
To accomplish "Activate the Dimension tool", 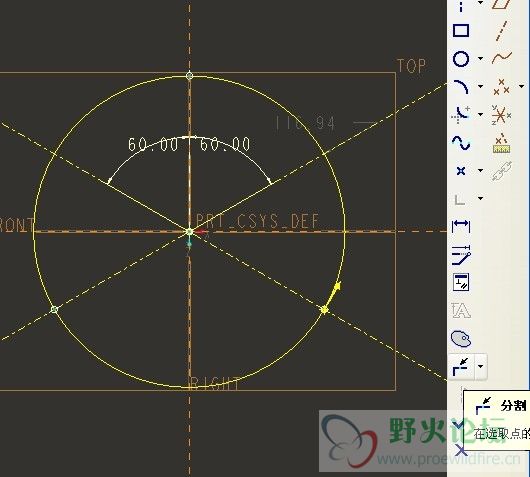I will point(461,226).
